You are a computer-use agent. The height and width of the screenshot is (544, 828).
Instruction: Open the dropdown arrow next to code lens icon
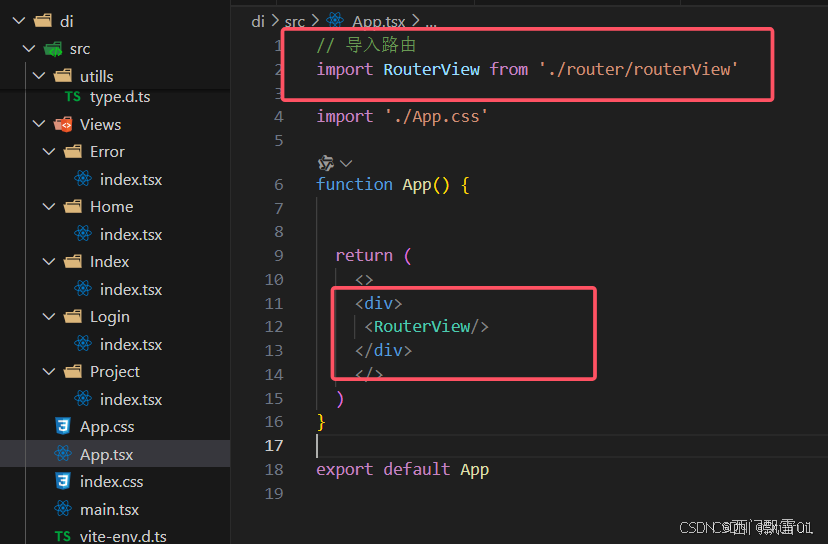tap(346, 163)
